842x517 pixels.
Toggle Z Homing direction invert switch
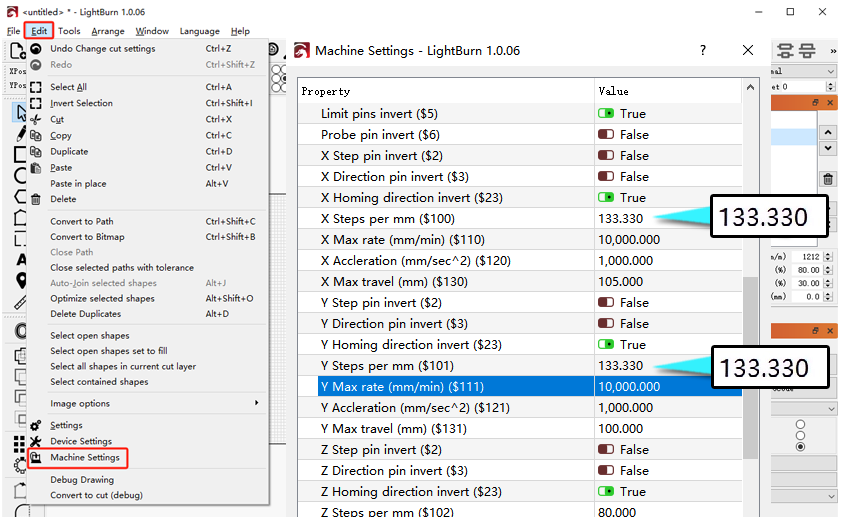pos(606,492)
